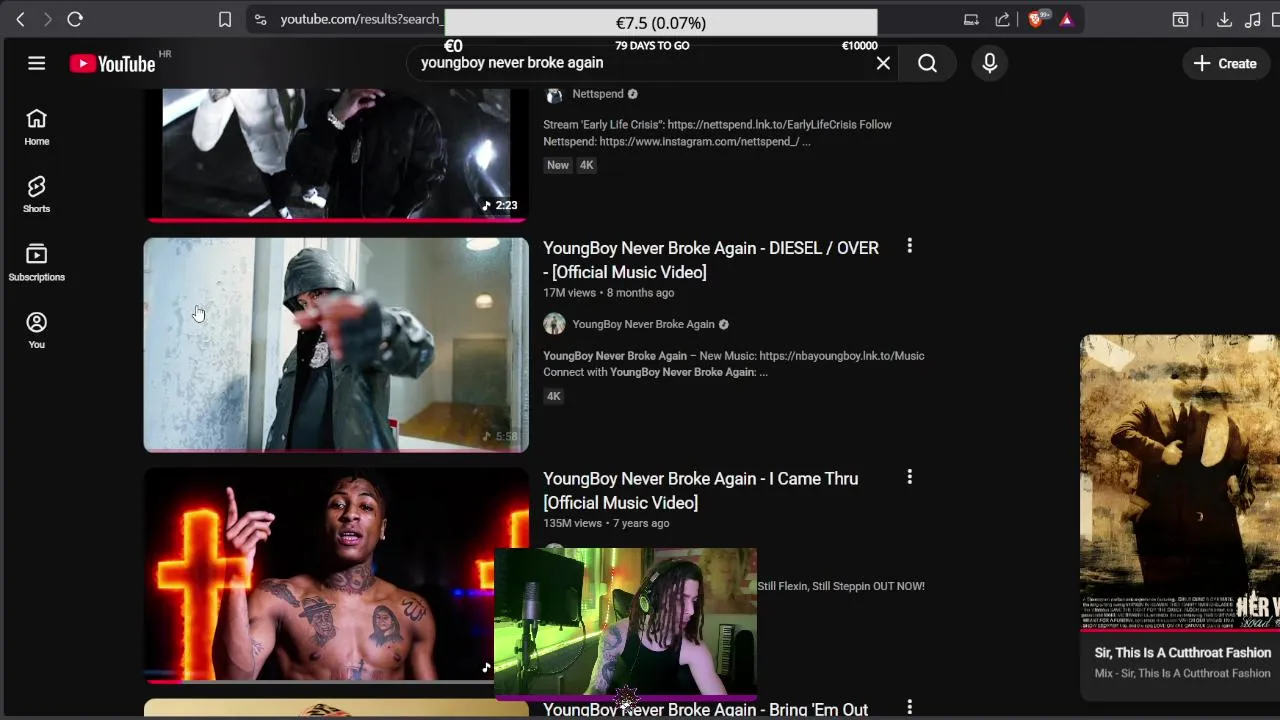Click the €7.5 (0.07%) donation progress bar
Image resolution: width=1280 pixels, height=720 pixels.
pyautogui.click(x=660, y=23)
